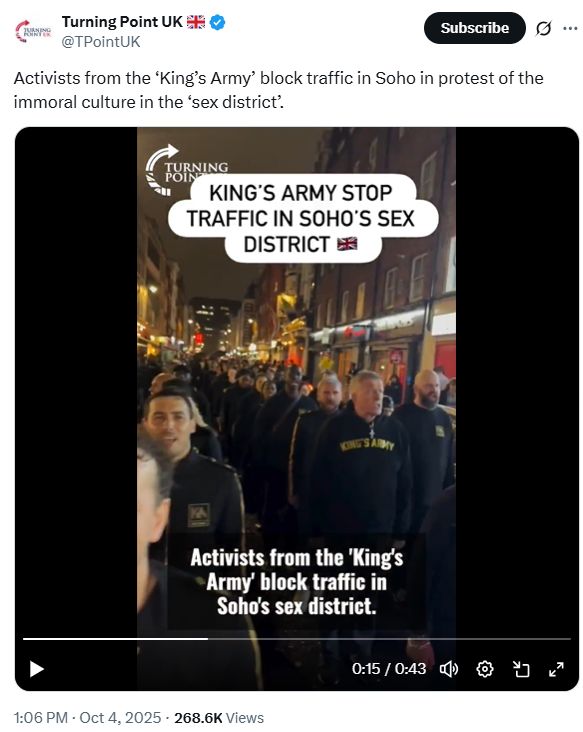The width and height of the screenshot is (583, 732).
Task: Open the Turning Point UK display name
Action: pyautogui.click(x=122, y=21)
